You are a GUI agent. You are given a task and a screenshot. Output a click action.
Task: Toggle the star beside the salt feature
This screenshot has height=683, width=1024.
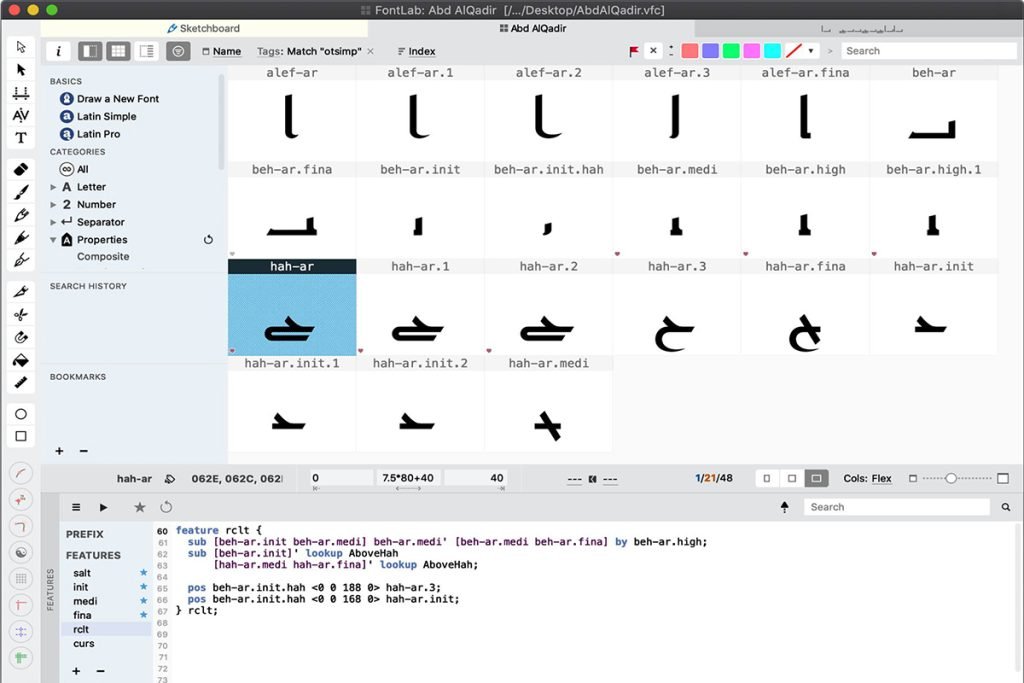point(144,573)
